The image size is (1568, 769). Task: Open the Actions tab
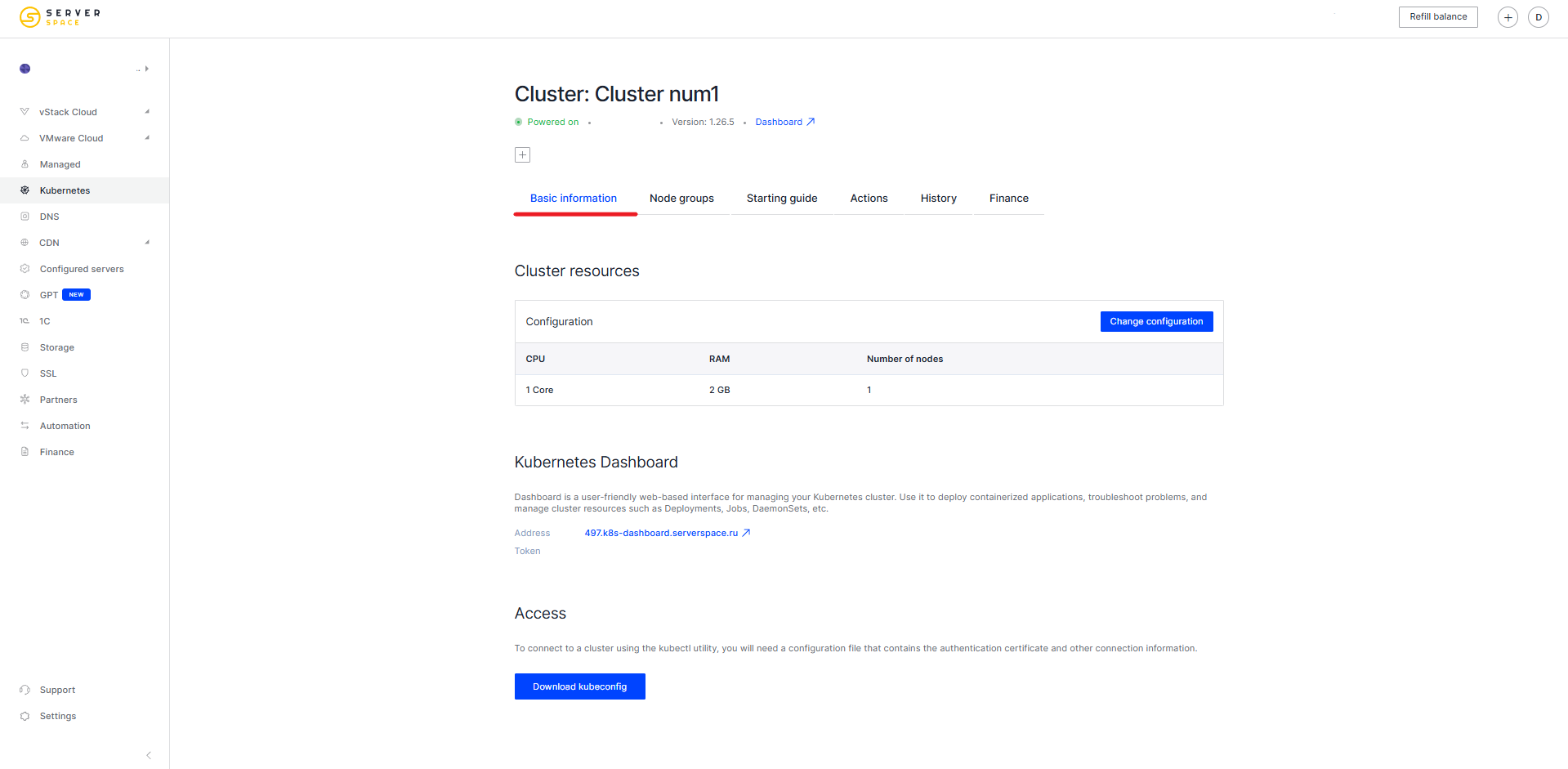pos(869,199)
